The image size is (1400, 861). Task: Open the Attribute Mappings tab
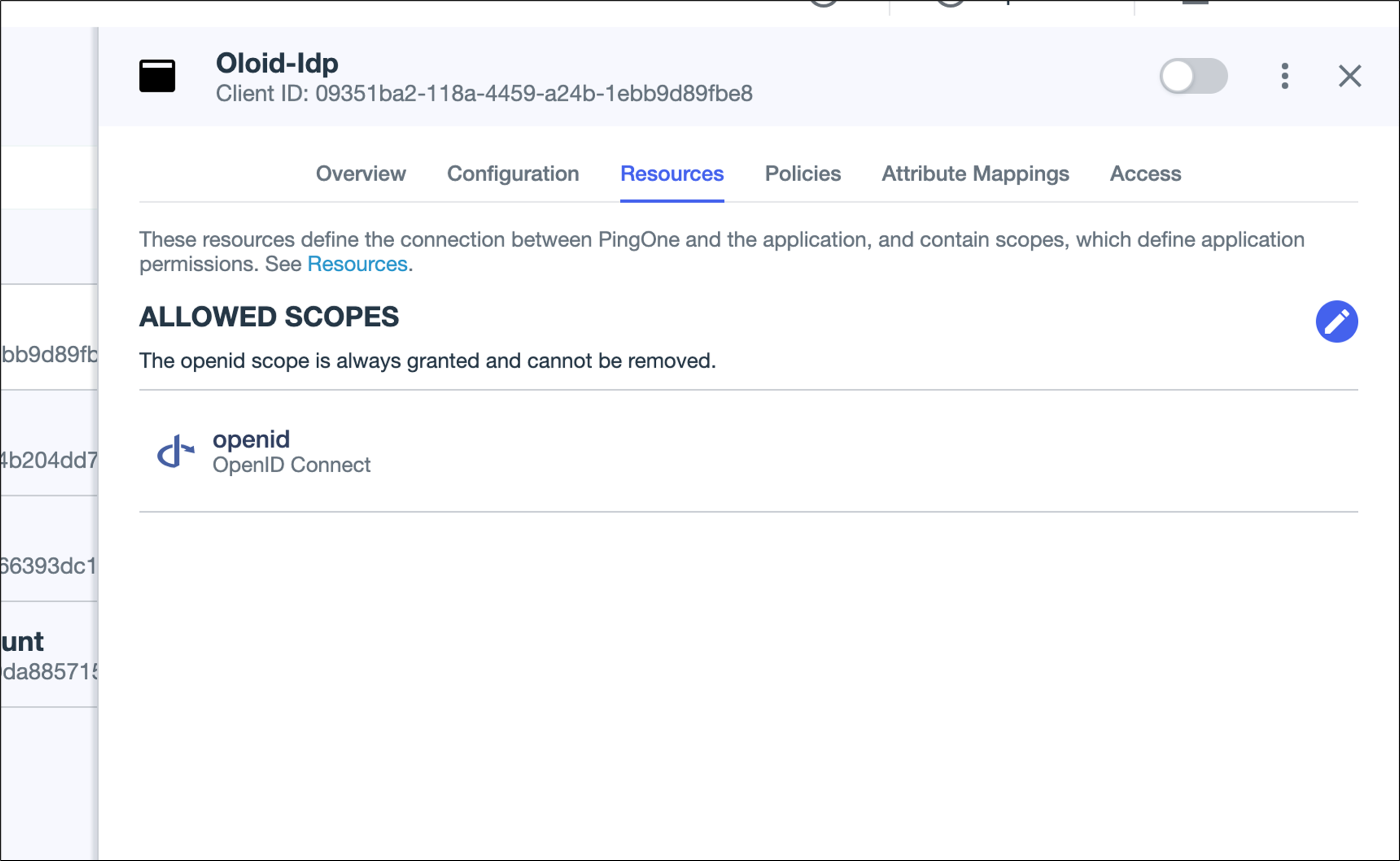pos(975,174)
